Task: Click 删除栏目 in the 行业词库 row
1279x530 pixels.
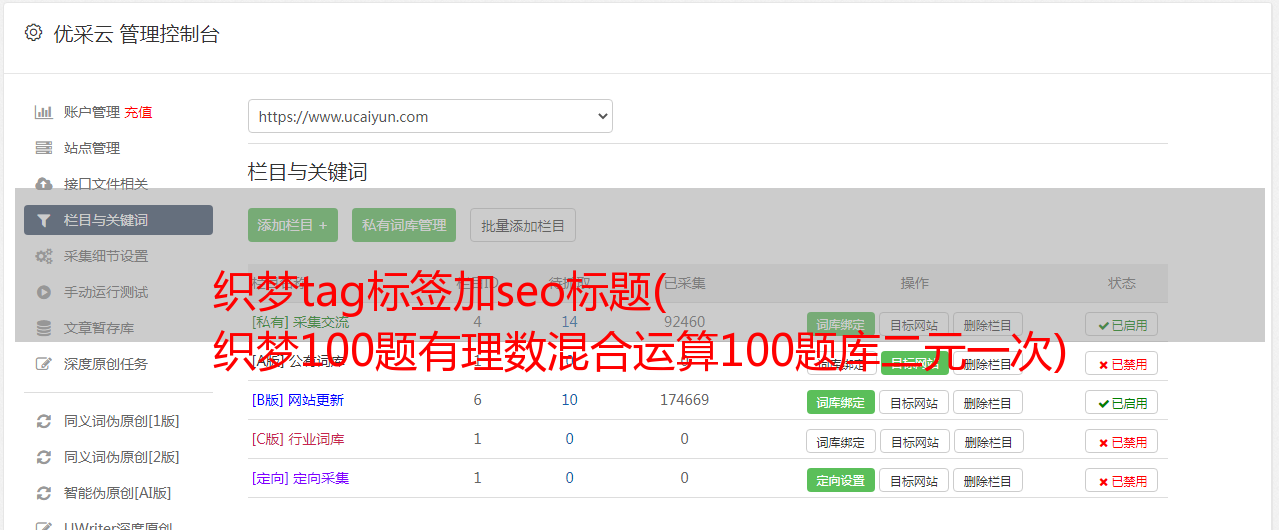Action: pos(988,441)
